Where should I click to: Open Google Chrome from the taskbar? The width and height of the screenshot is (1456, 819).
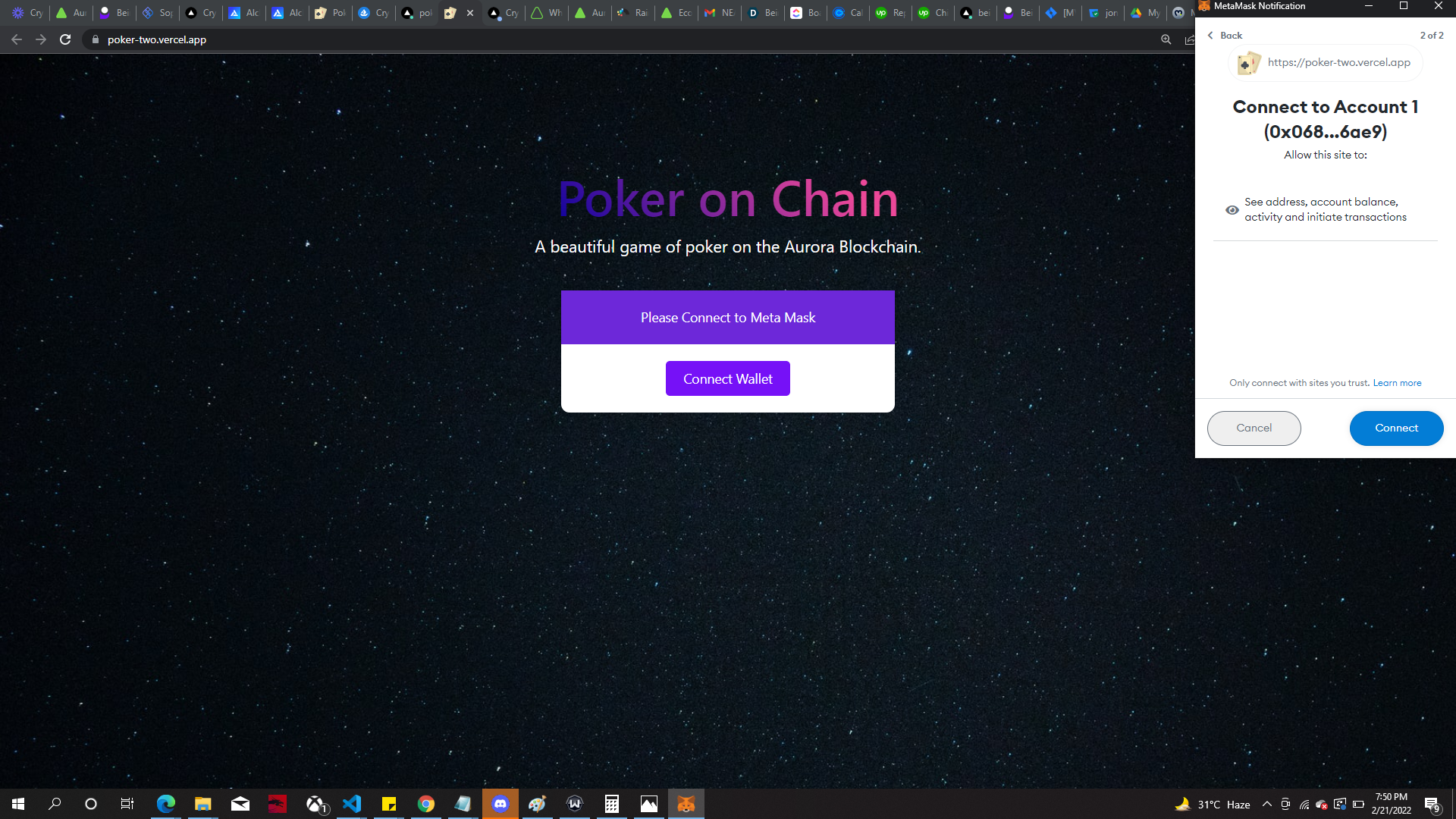[x=425, y=804]
